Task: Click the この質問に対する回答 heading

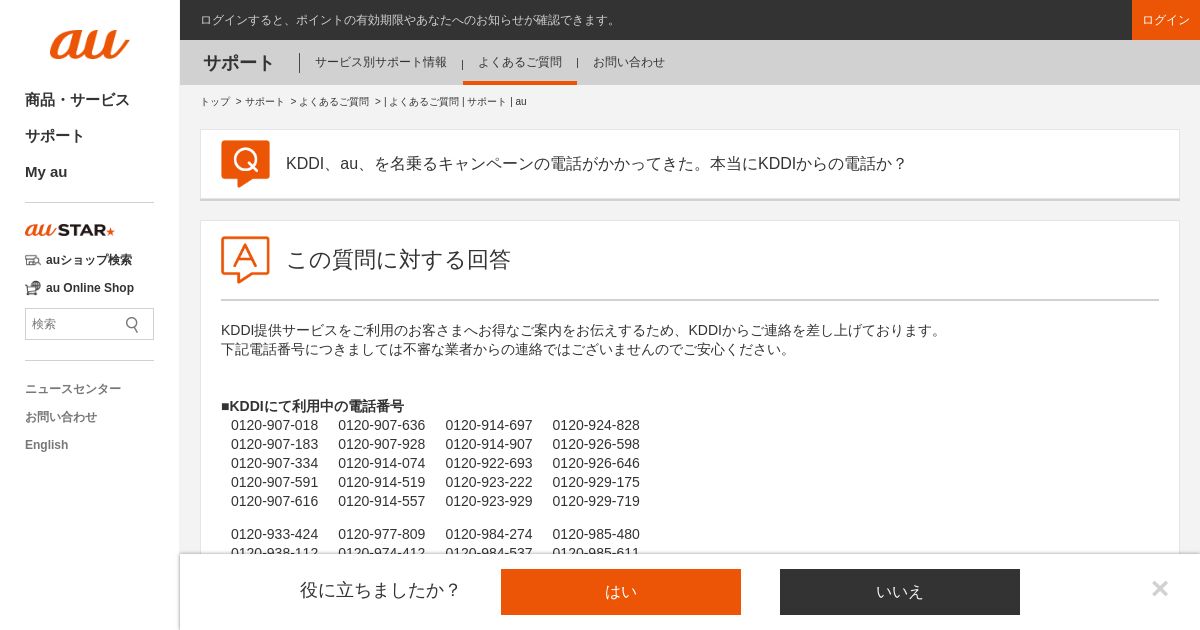Action: [x=398, y=260]
